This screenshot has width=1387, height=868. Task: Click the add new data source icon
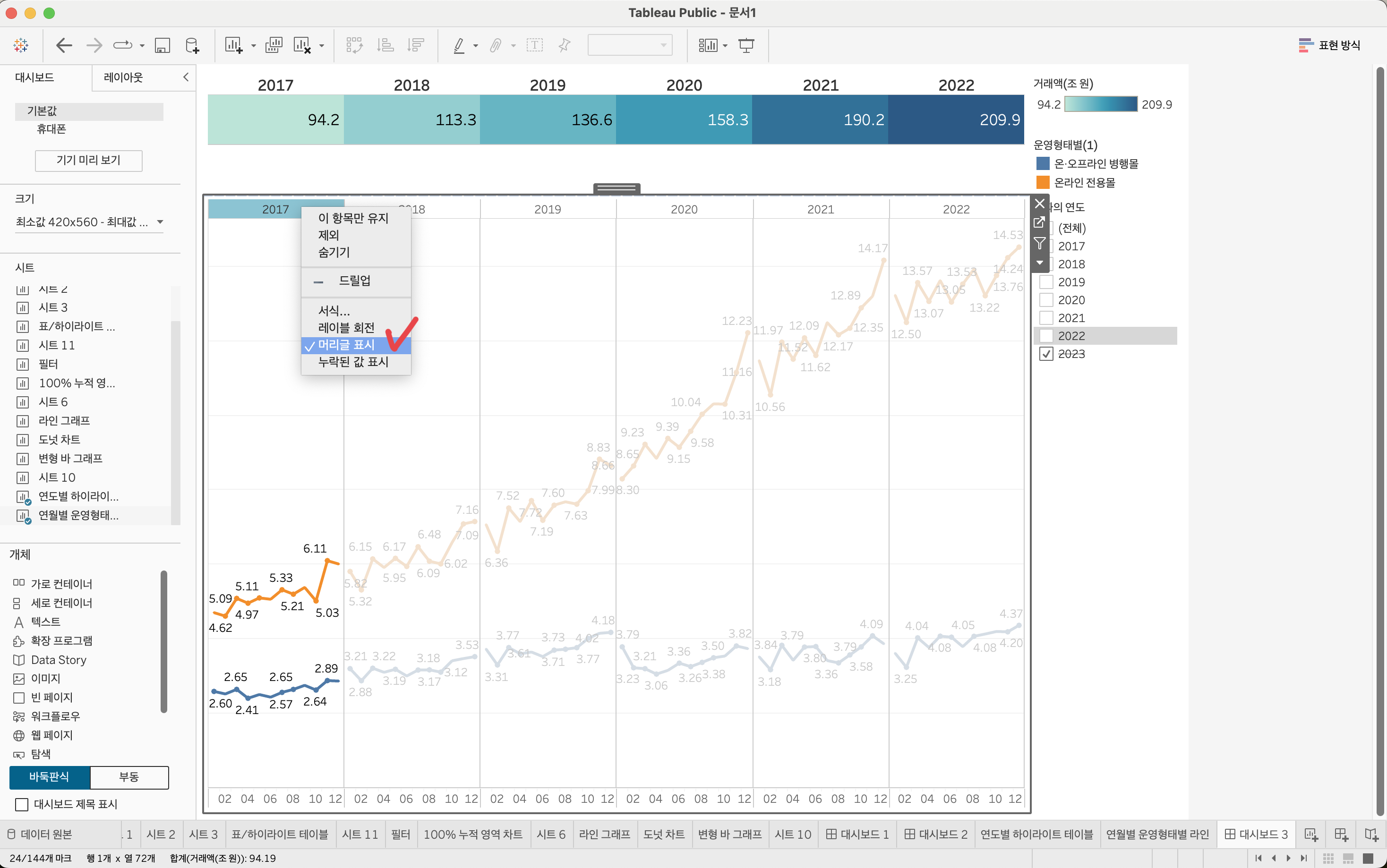click(192, 45)
